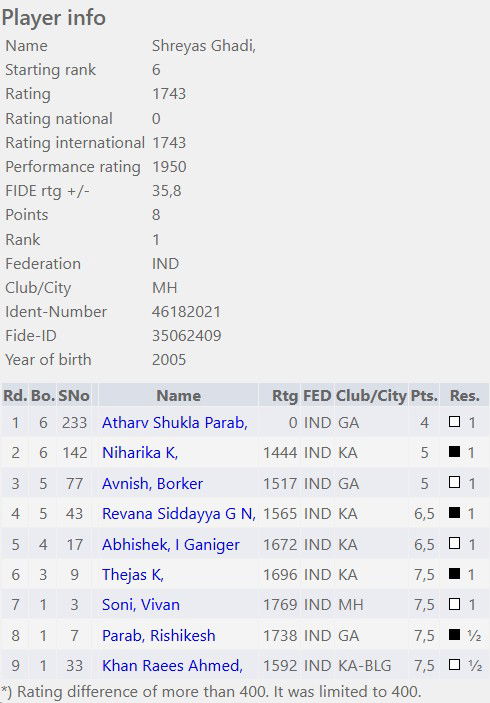Open Revana Siddayya G N link

coord(179,513)
